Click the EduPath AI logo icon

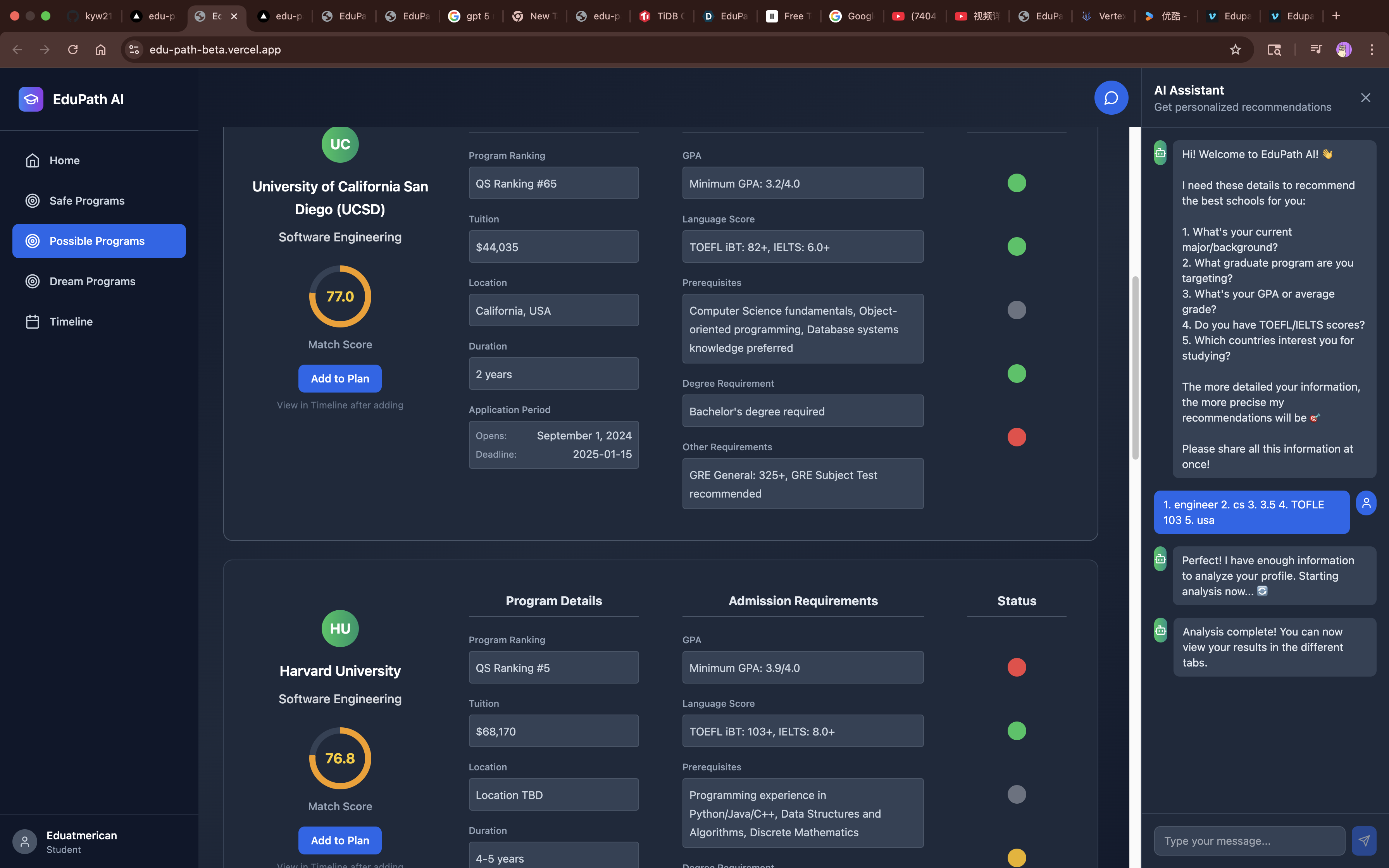(x=31, y=99)
